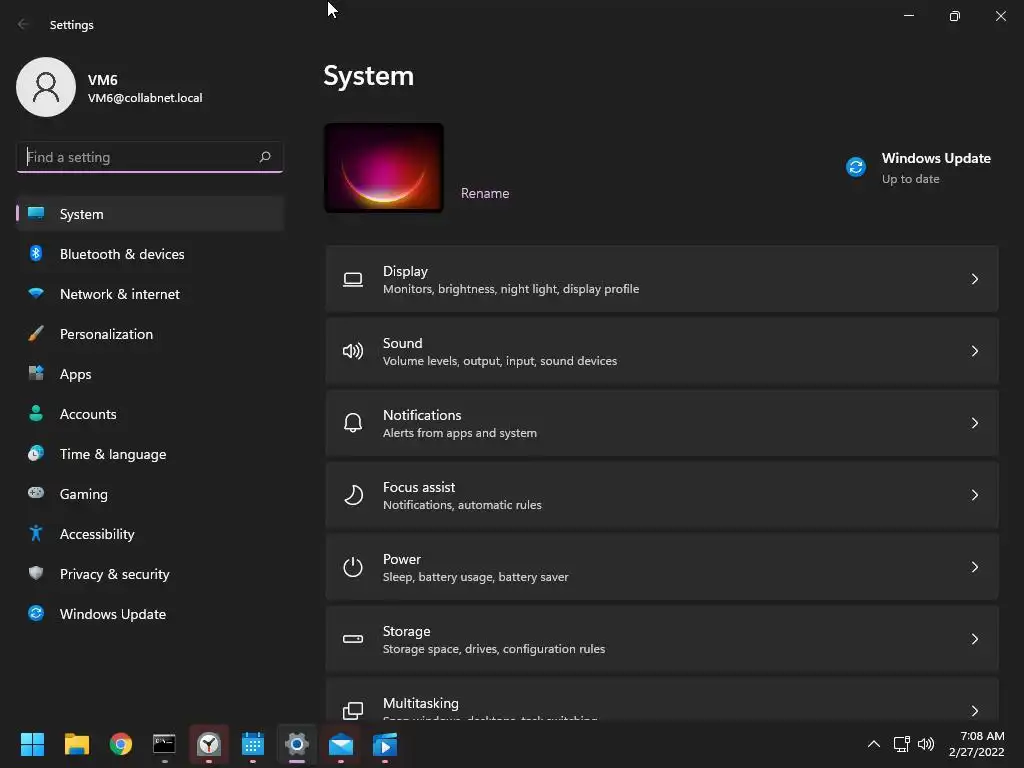The image size is (1024, 768).
Task: Click the speaker volume tray icon
Action: [x=925, y=744]
